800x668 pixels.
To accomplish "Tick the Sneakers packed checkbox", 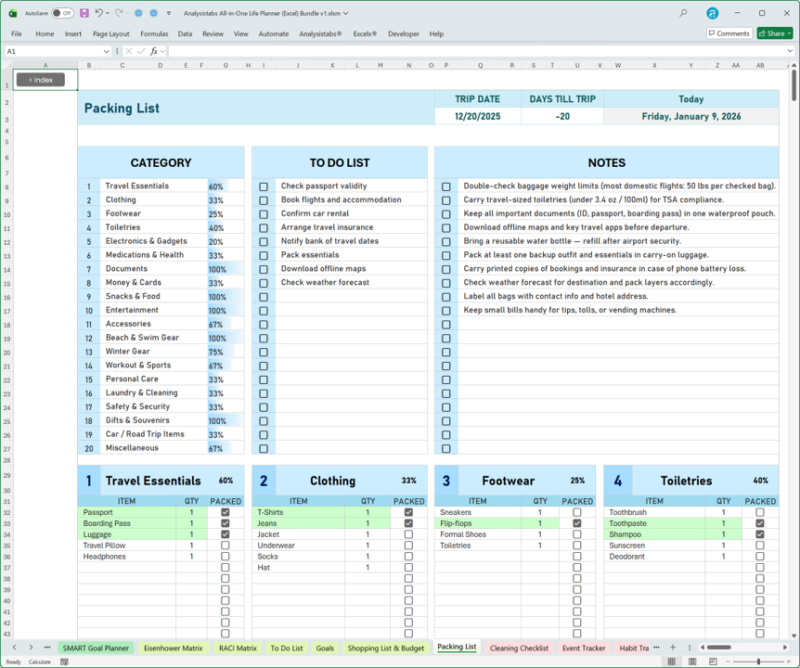I will [x=576, y=512].
